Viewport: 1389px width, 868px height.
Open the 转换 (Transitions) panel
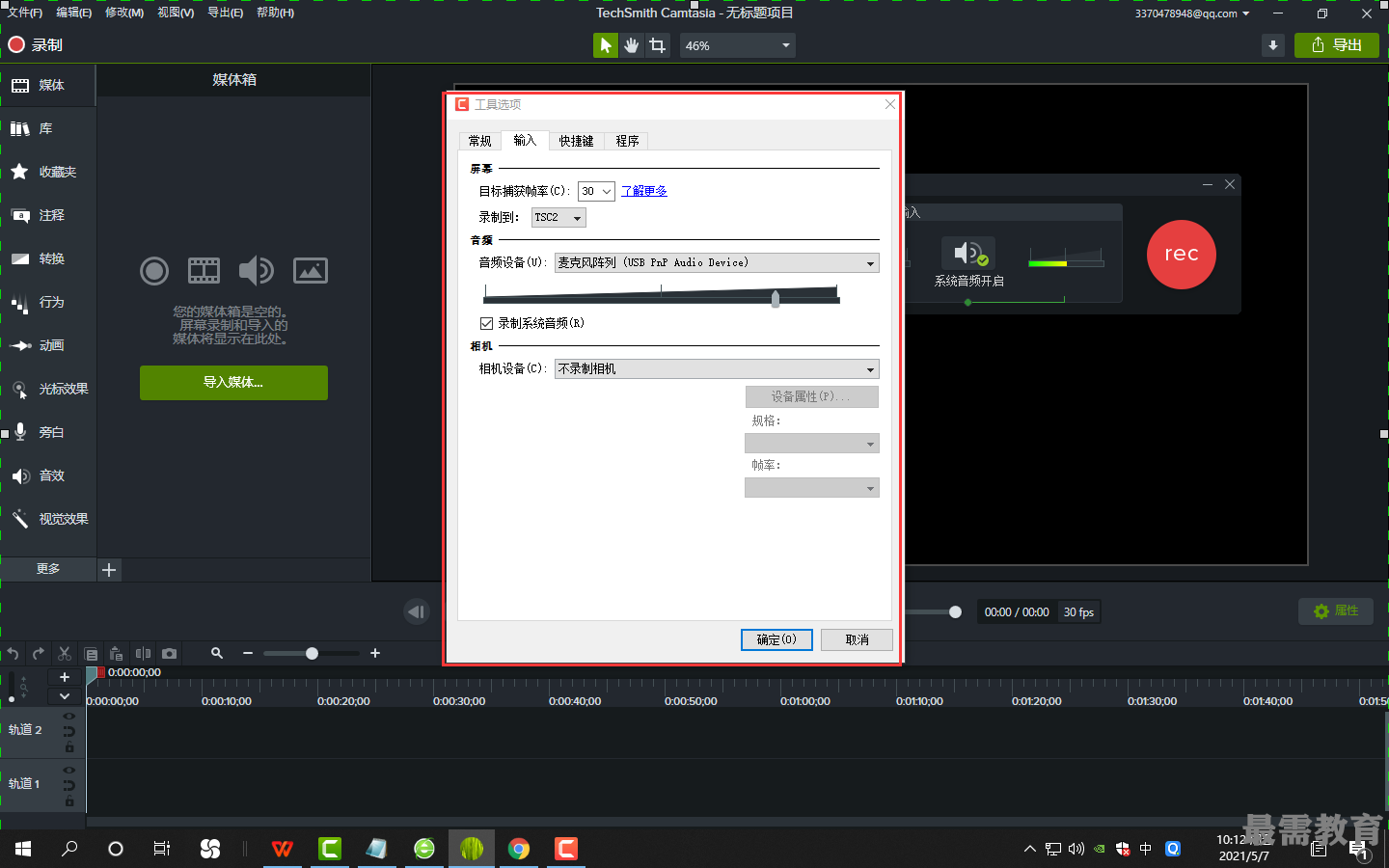click(48, 259)
